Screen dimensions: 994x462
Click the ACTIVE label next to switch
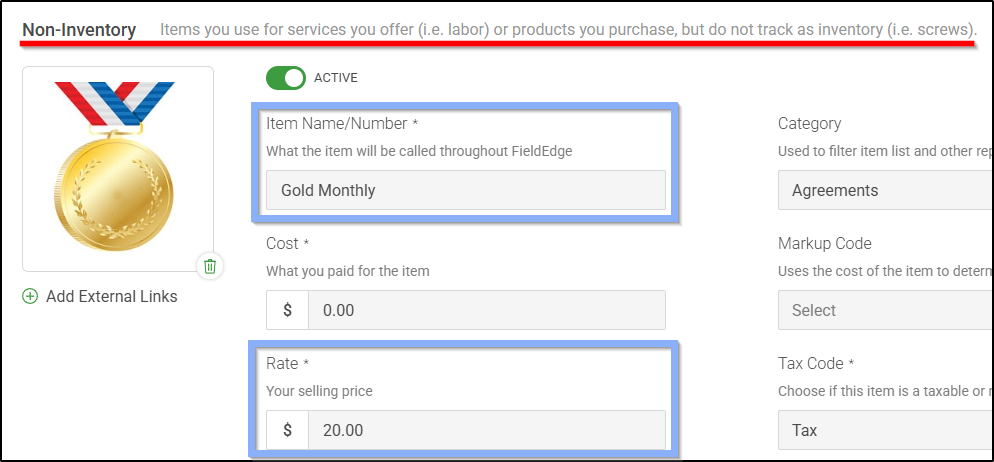[335, 78]
